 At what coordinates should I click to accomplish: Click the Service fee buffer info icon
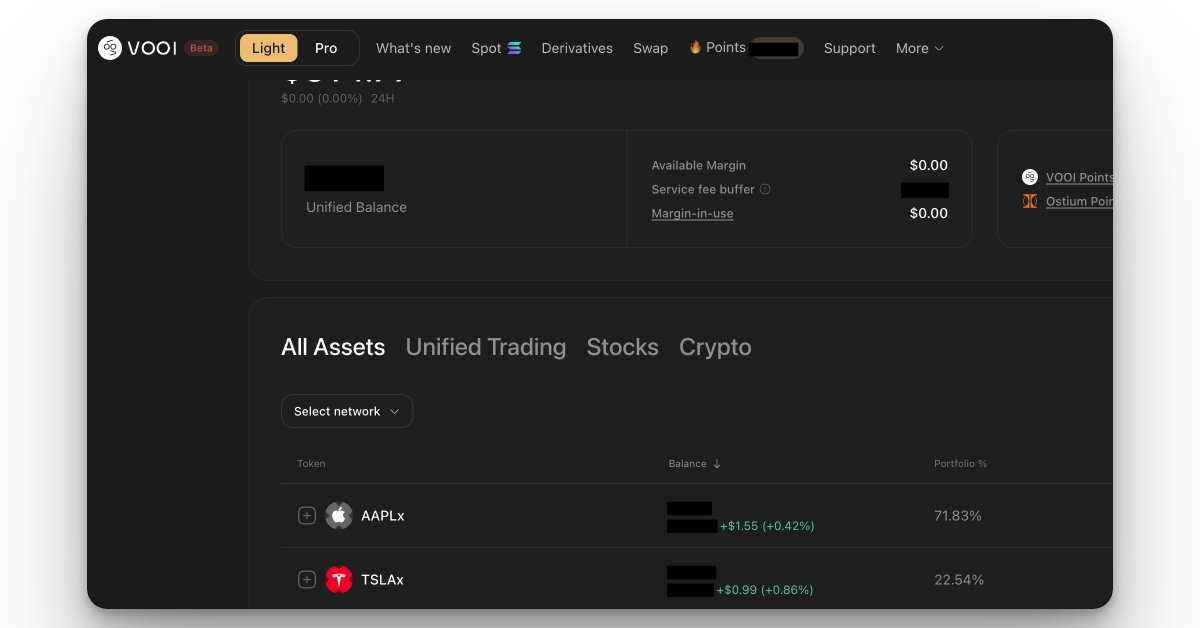tap(765, 190)
